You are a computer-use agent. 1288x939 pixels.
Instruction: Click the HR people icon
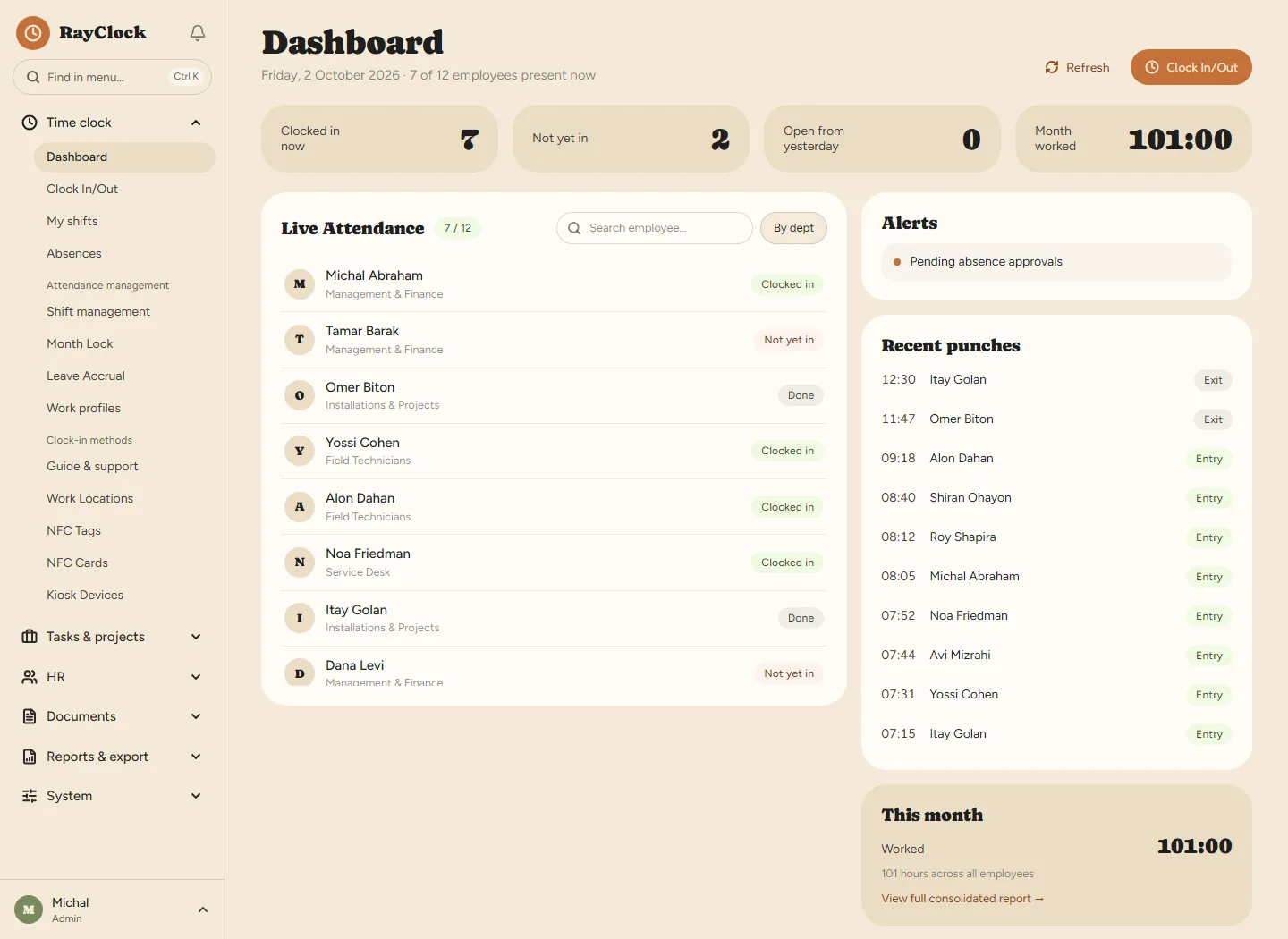click(x=30, y=677)
